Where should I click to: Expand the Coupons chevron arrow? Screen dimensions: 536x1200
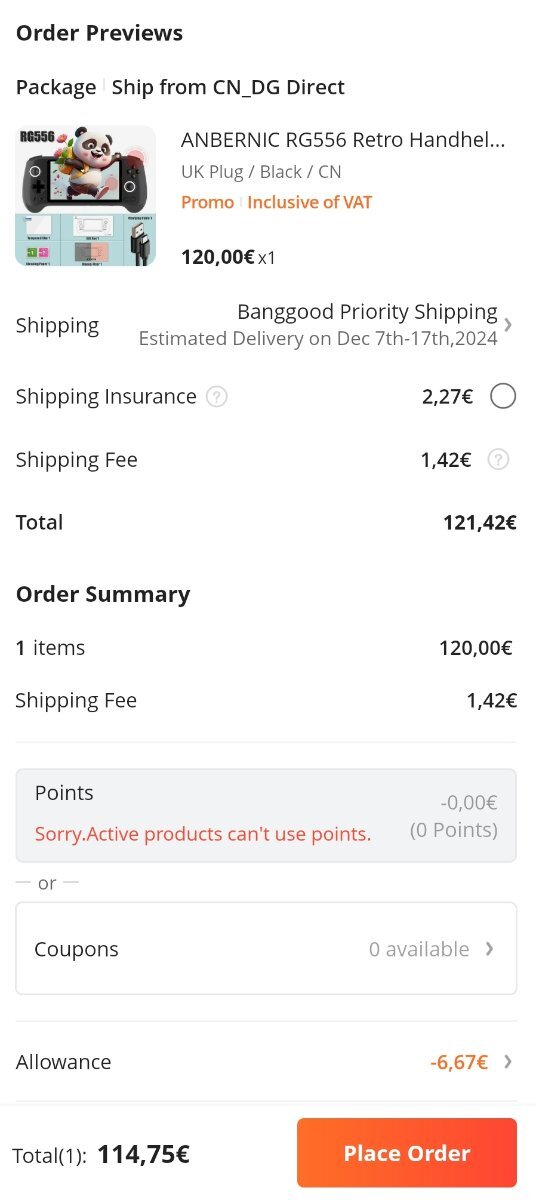click(489, 949)
